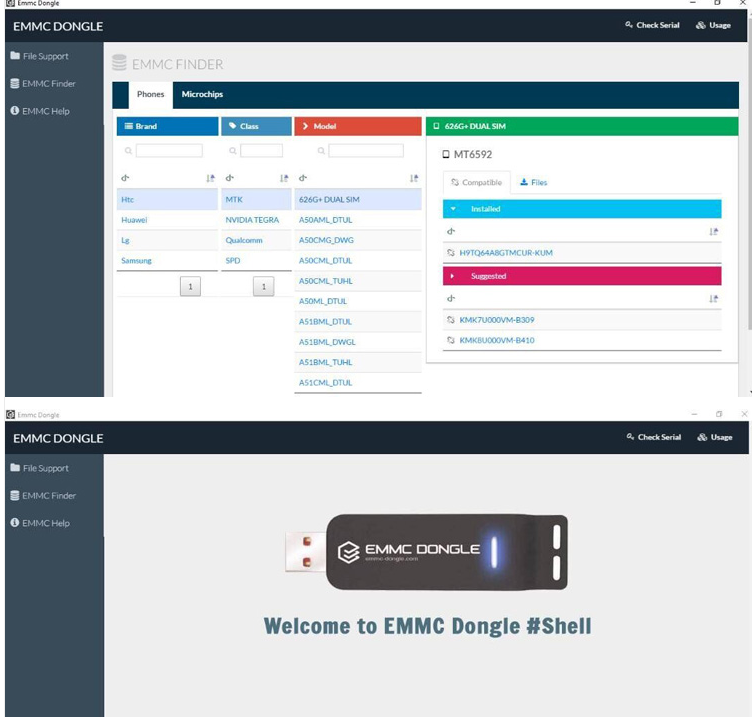
Task: Select A50CML_DTUL model
Action: tap(358, 260)
